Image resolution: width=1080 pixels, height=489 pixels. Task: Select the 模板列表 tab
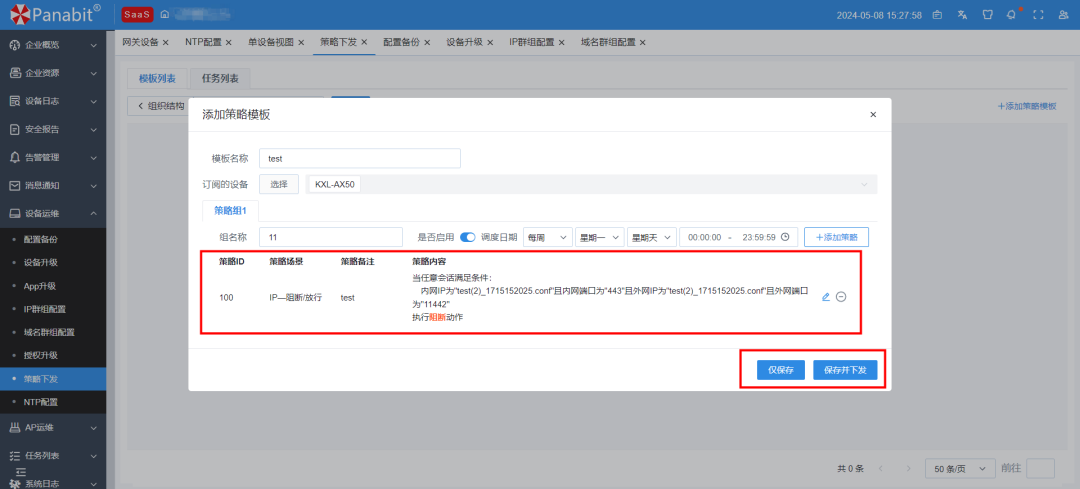[x=157, y=79]
